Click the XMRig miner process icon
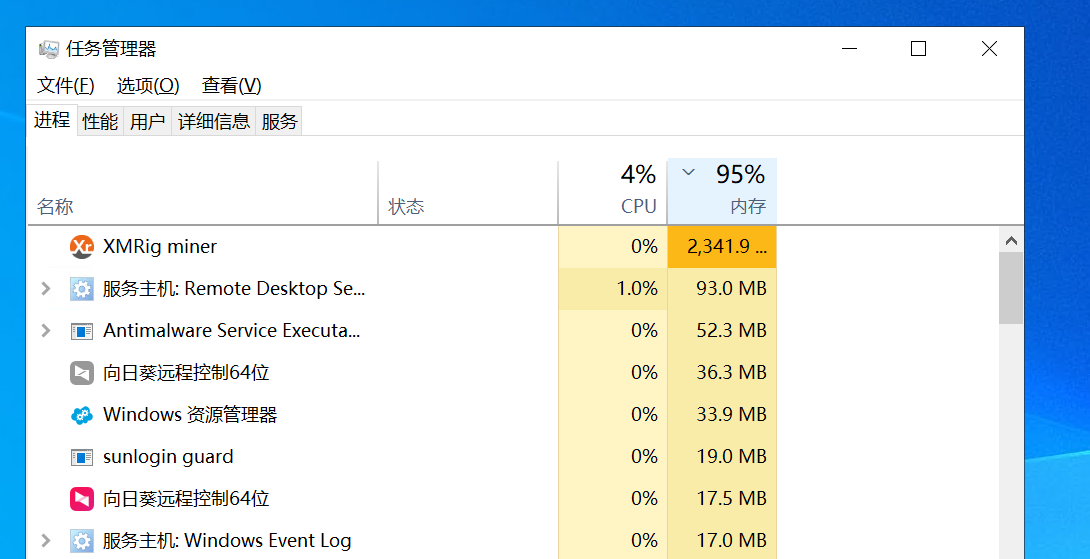Image resolution: width=1090 pixels, height=559 pixels. (x=82, y=247)
